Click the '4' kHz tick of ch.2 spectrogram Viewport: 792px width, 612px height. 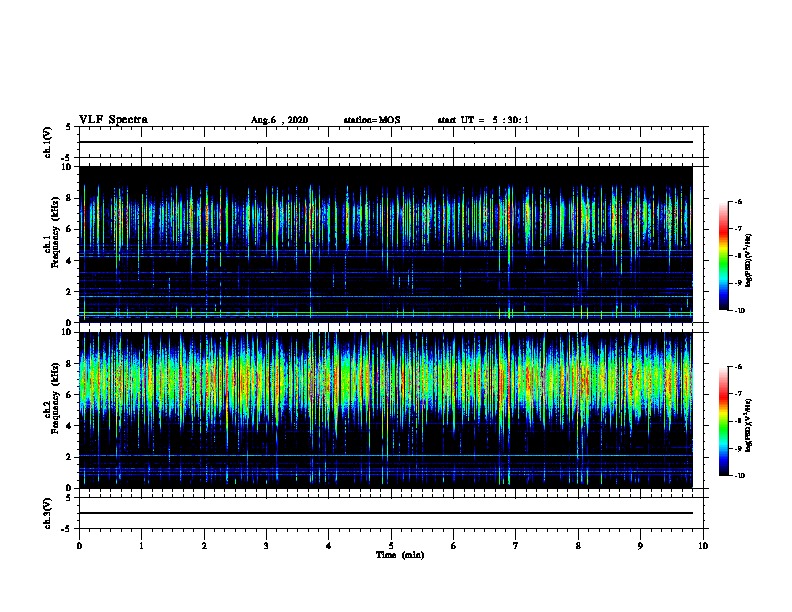point(69,426)
